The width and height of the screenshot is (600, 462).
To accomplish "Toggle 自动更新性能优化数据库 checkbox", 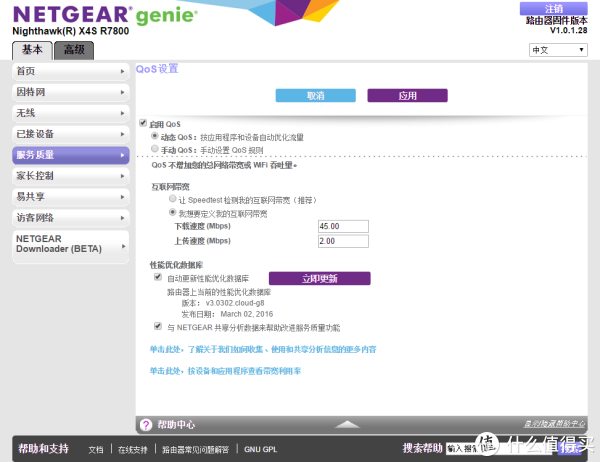I will point(158,277).
